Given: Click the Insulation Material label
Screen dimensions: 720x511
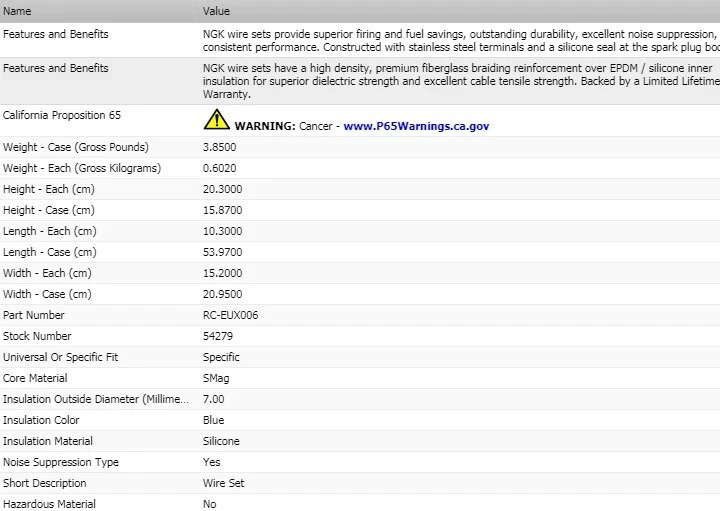Looking at the screenshot, I should pos(48,442).
